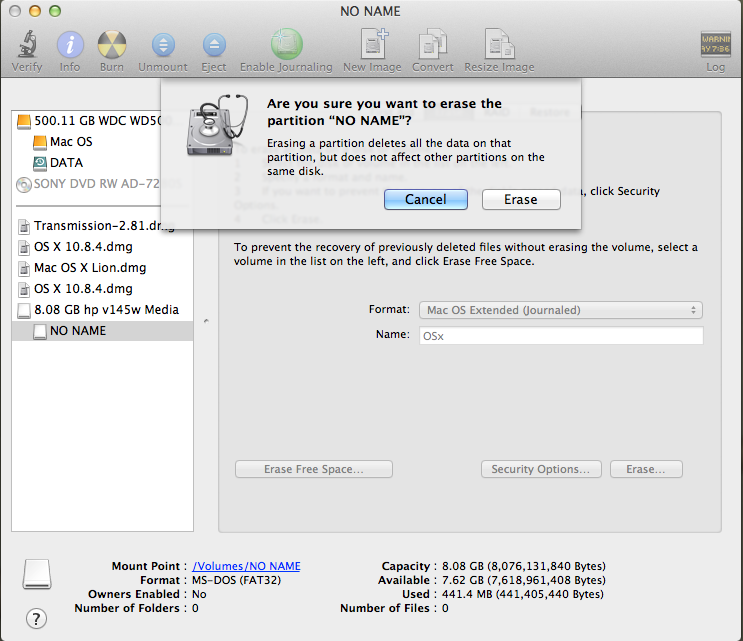Select the 500.11 GB WDC drive
Image resolution: width=743 pixels, height=641 pixels.
[x=102, y=121]
